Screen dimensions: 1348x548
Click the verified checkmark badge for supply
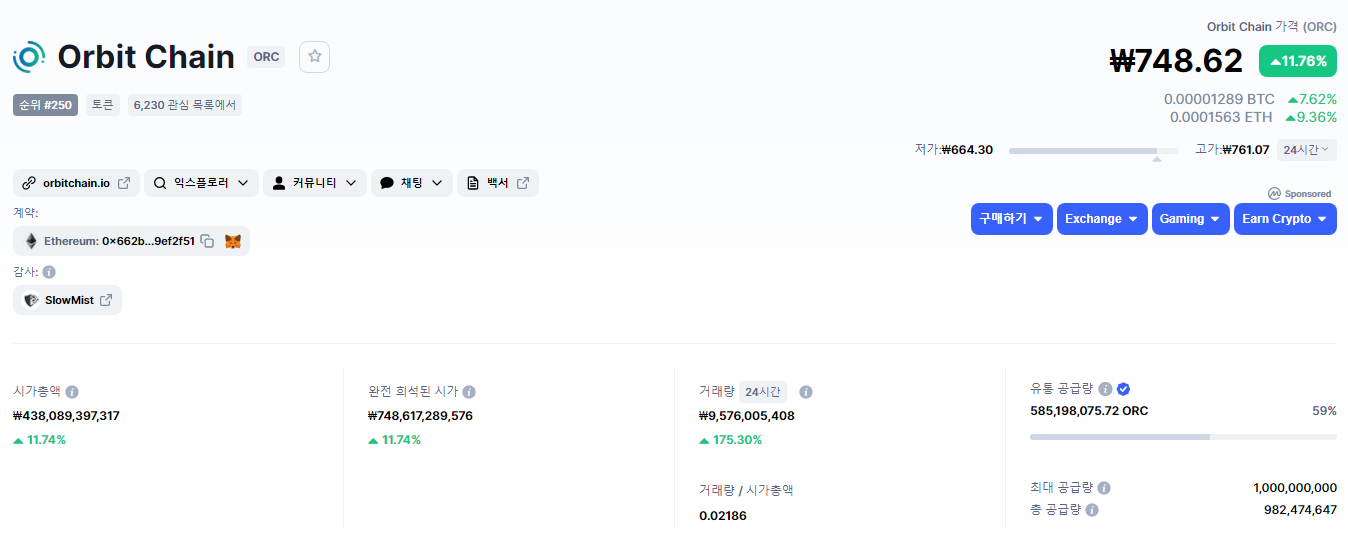click(1123, 389)
